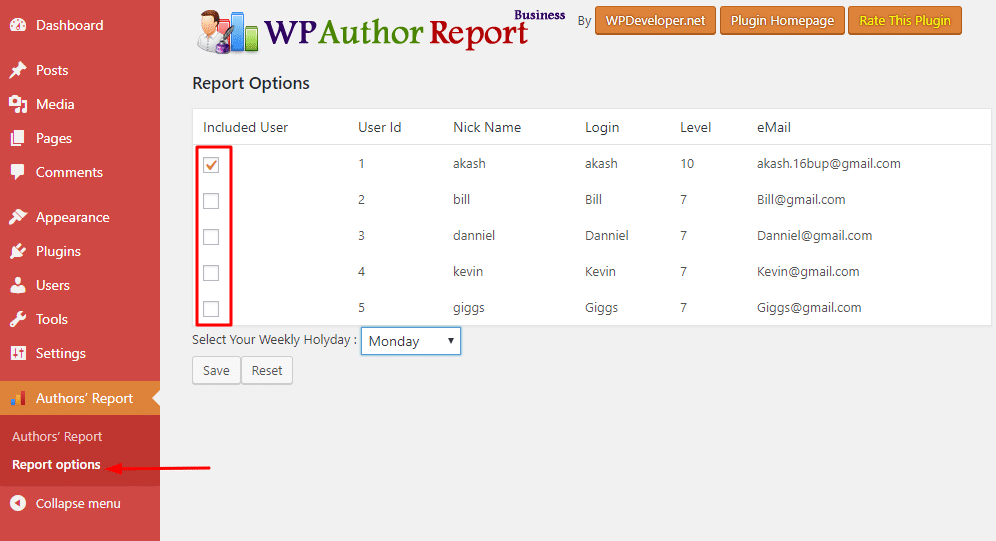Click the Appearance paintbrush icon
The image size is (996, 541).
18,217
